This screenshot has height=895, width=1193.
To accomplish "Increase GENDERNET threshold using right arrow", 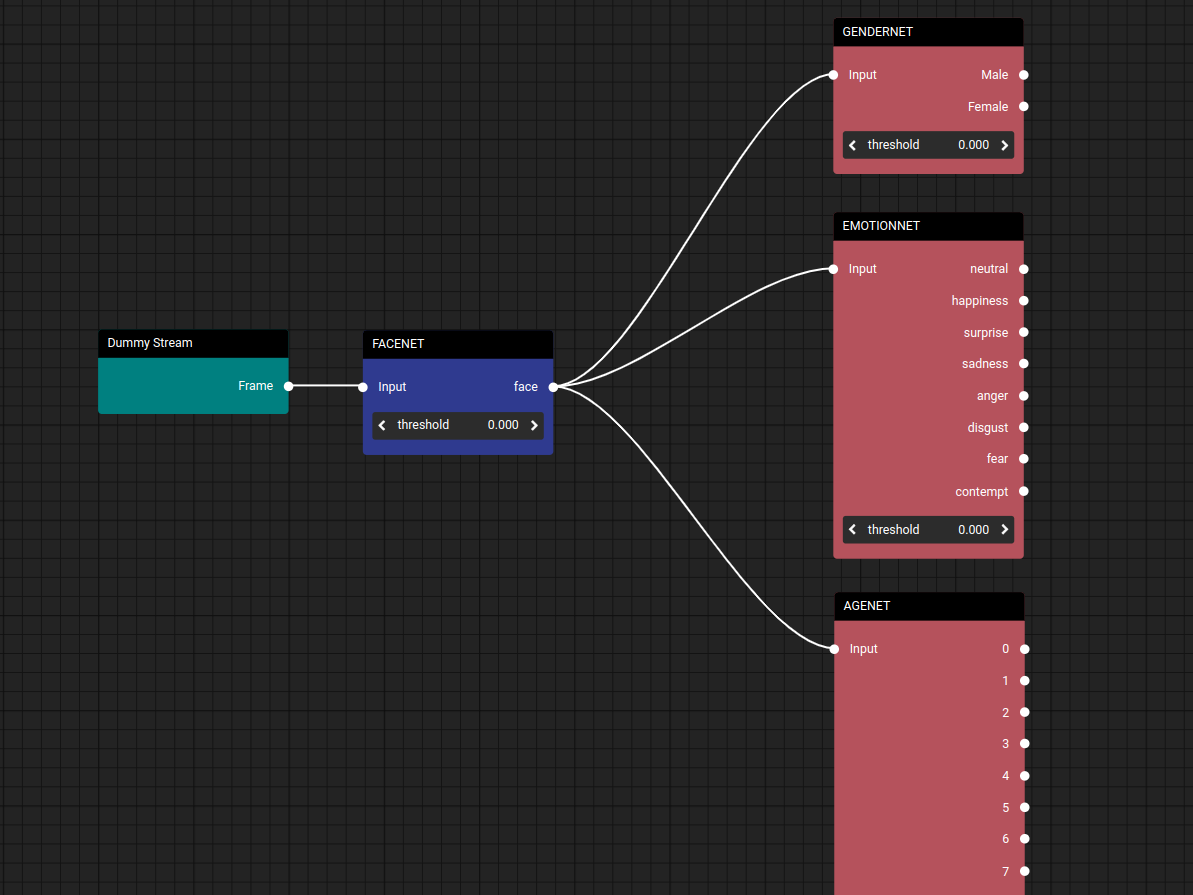I will (1004, 145).
